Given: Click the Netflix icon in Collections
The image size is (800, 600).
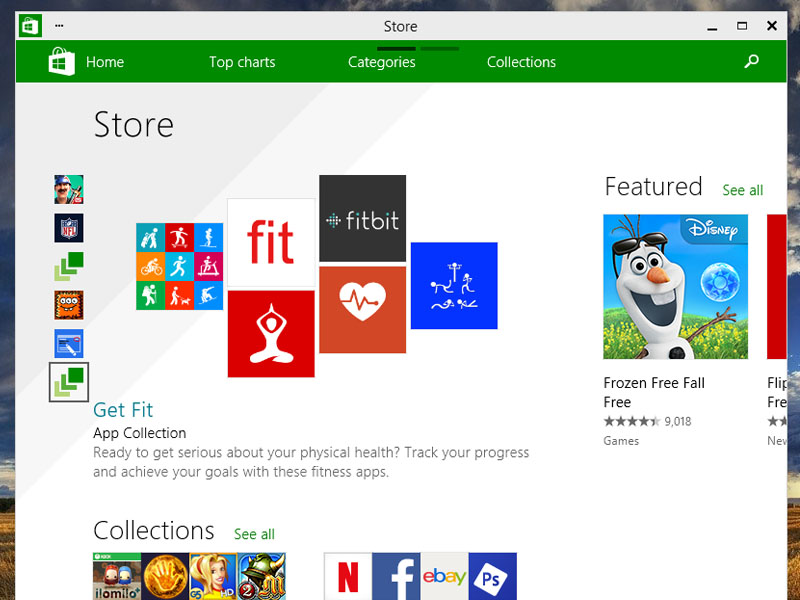Looking at the screenshot, I should (347, 576).
